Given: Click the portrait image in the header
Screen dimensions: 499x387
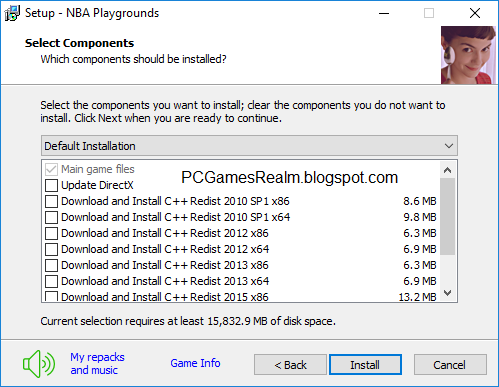Looking at the screenshot, I should [468, 55].
